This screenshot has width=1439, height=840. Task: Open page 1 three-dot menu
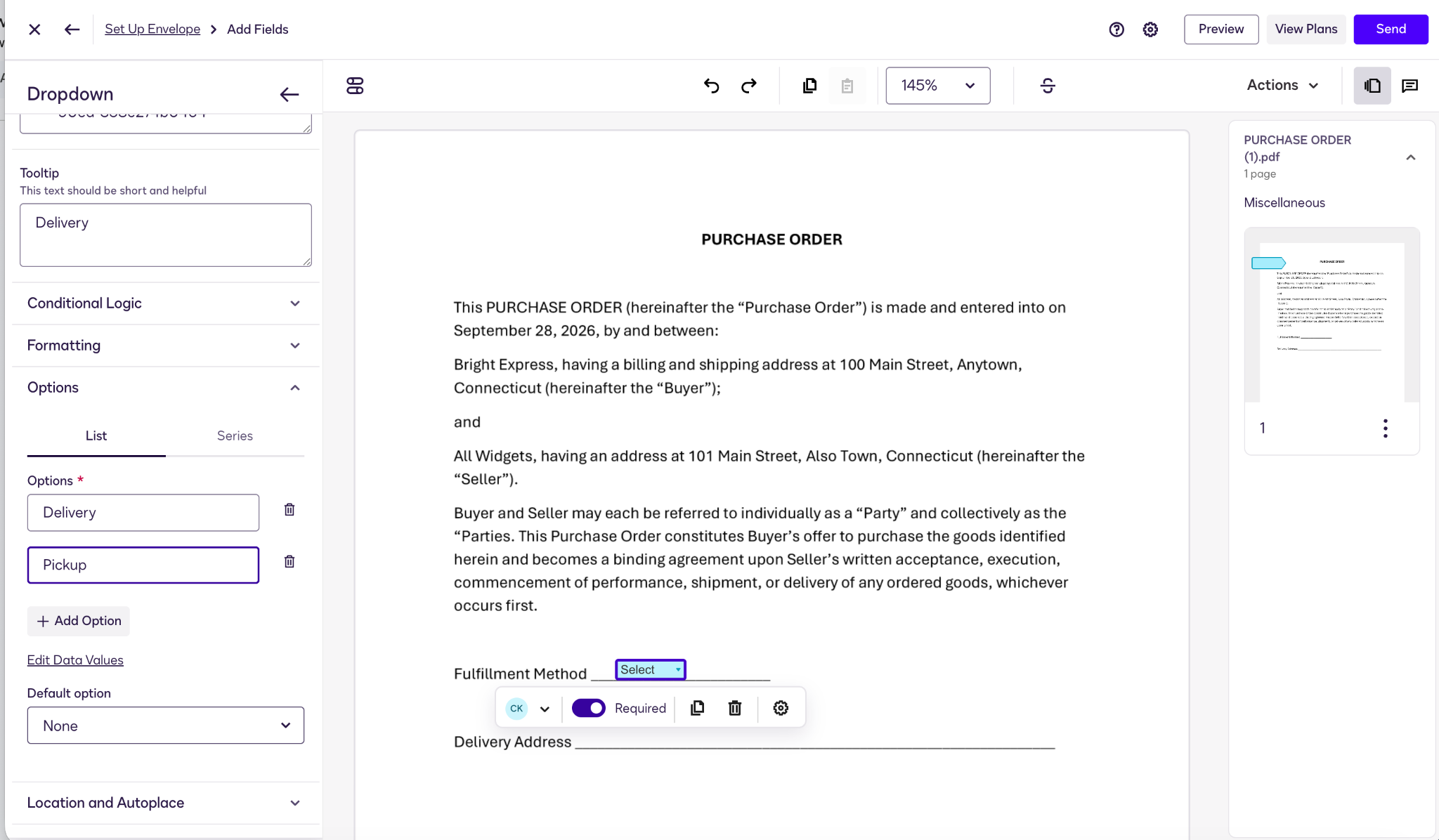pos(1386,428)
